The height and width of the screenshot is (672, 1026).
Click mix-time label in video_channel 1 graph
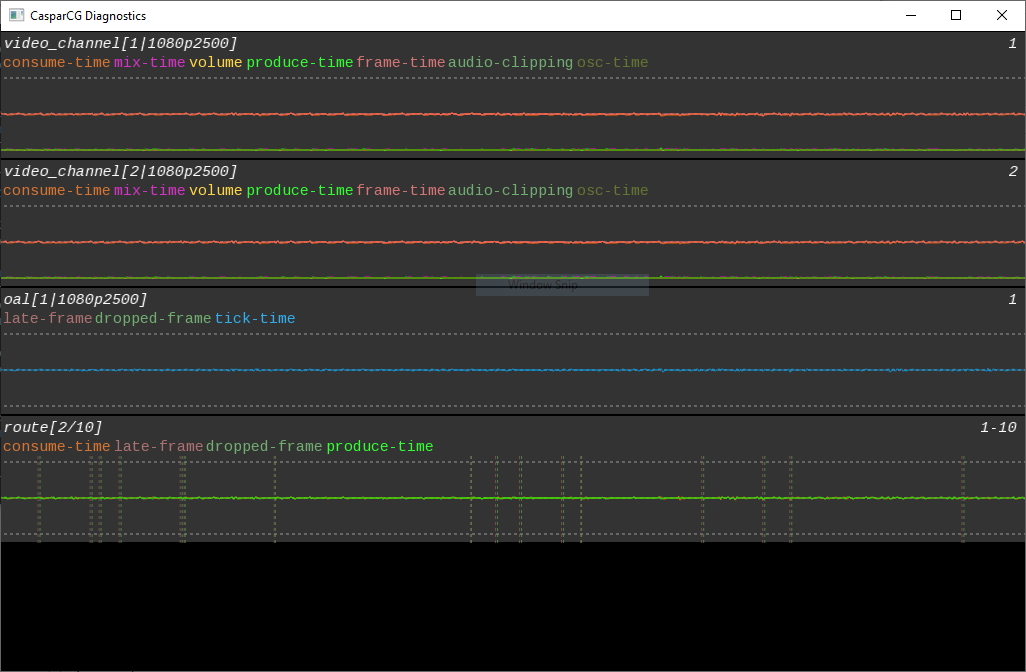pyautogui.click(x=150, y=62)
